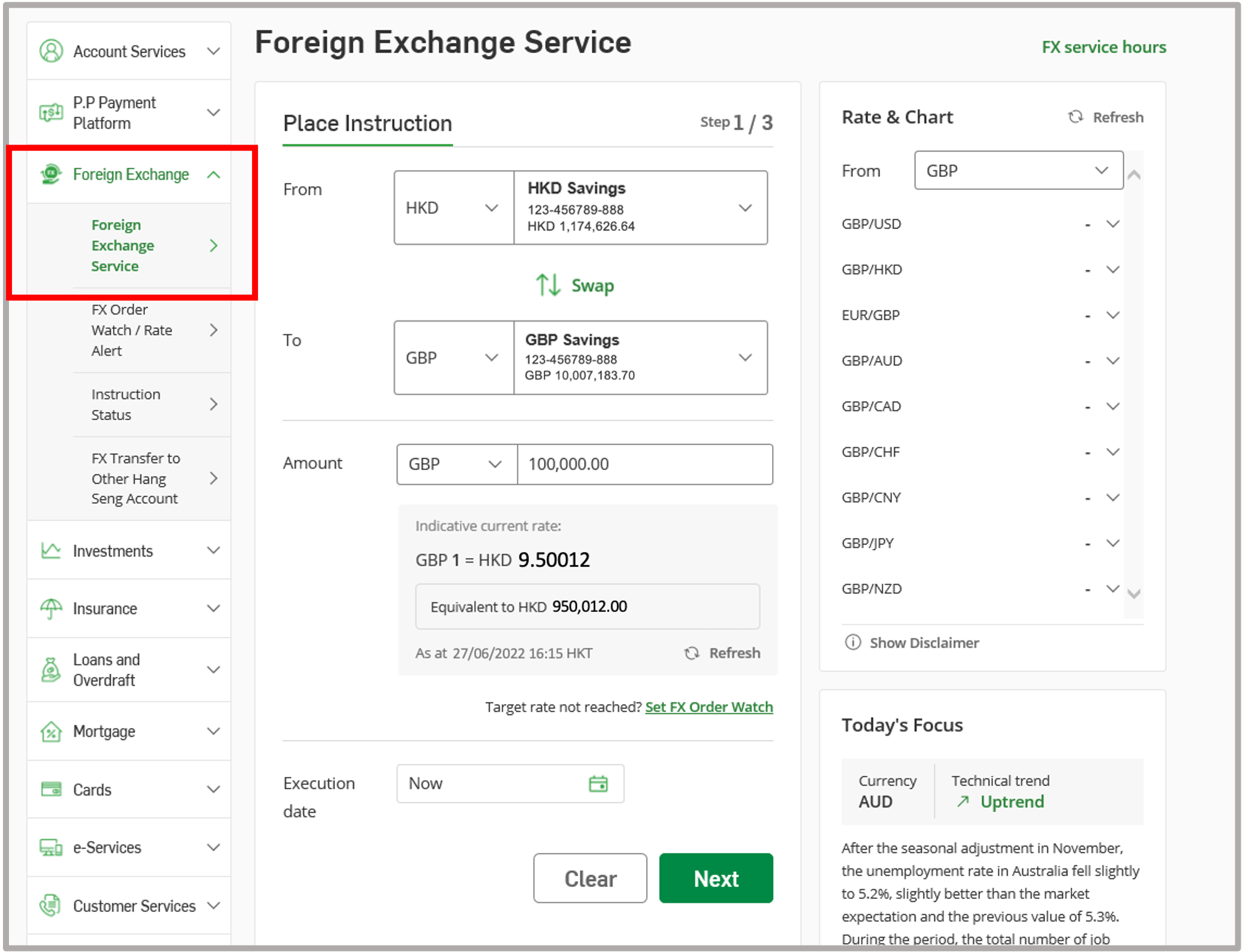Expand the Mortgage menu chevron
This screenshot has width=1242, height=952.
[x=214, y=731]
